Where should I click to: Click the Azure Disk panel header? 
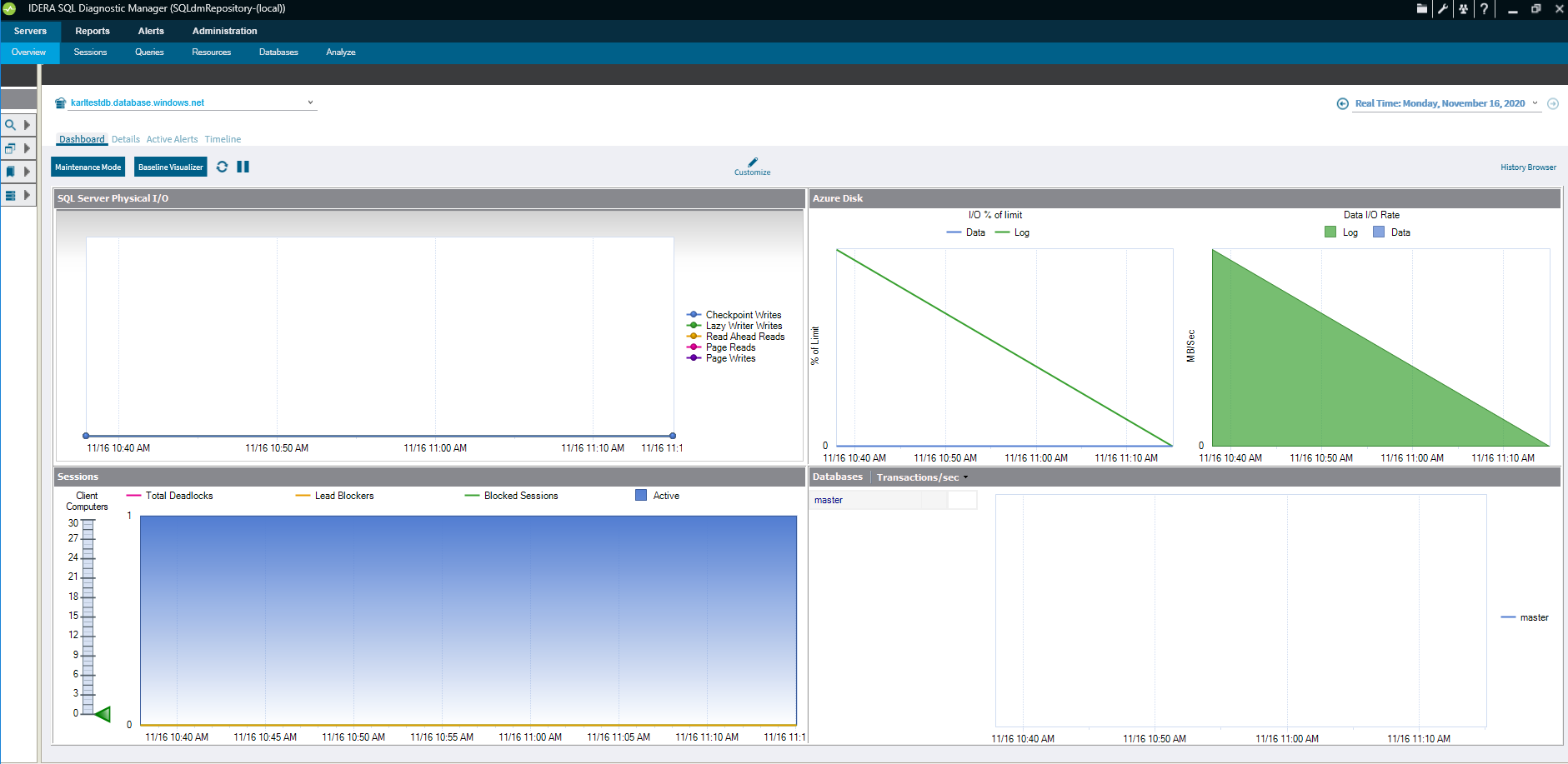click(x=1185, y=198)
